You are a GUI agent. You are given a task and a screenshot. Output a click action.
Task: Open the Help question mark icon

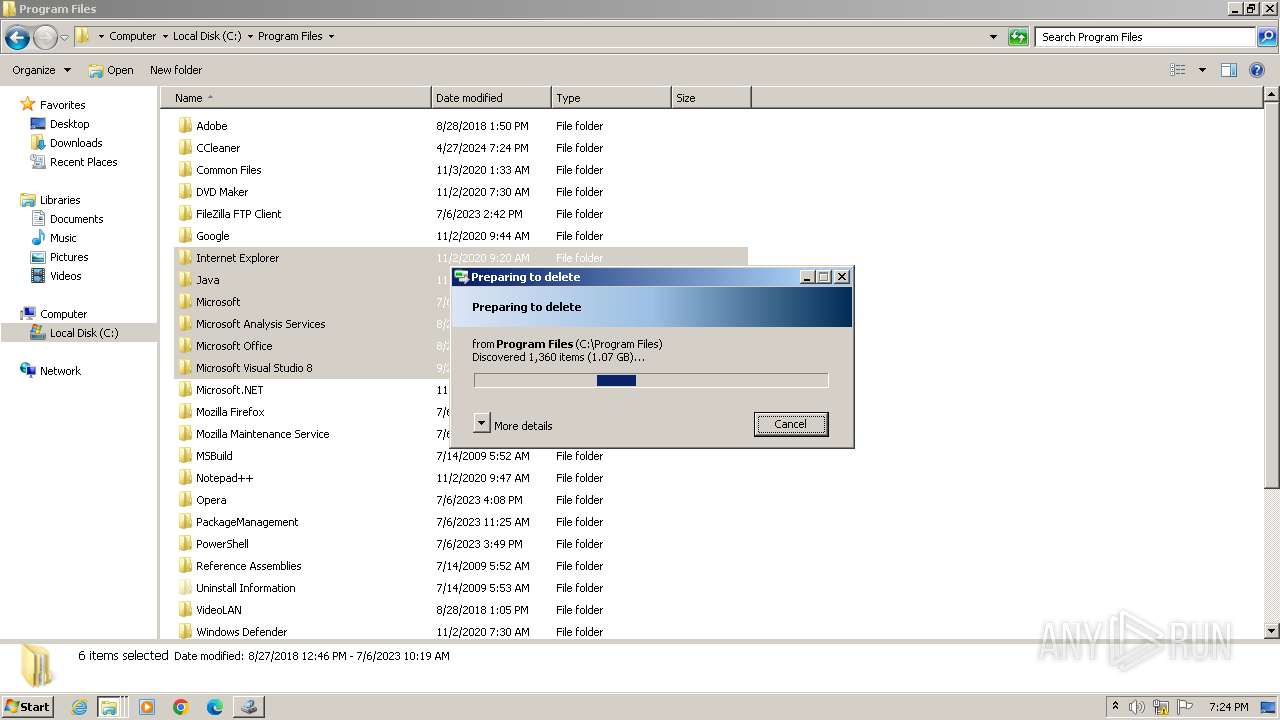tap(1257, 70)
